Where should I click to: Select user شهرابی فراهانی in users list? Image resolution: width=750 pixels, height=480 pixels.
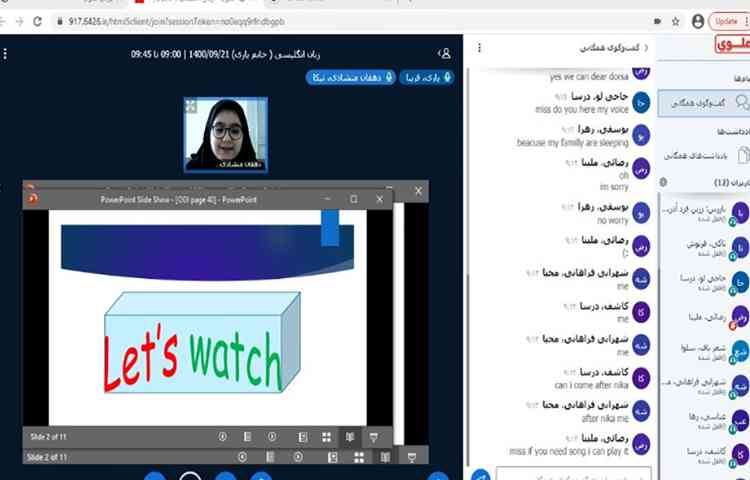pos(705,386)
